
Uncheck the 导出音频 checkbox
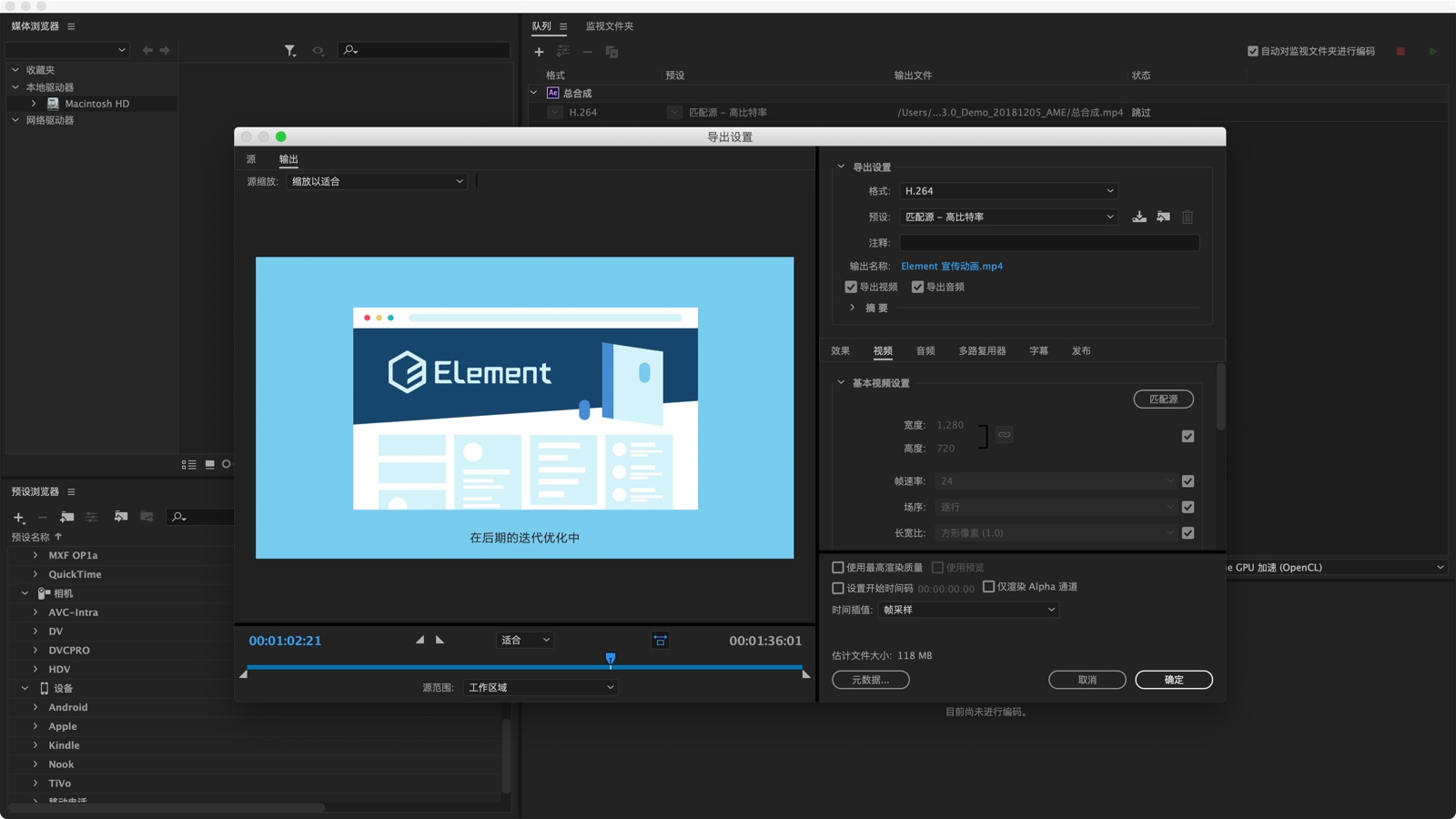click(917, 287)
